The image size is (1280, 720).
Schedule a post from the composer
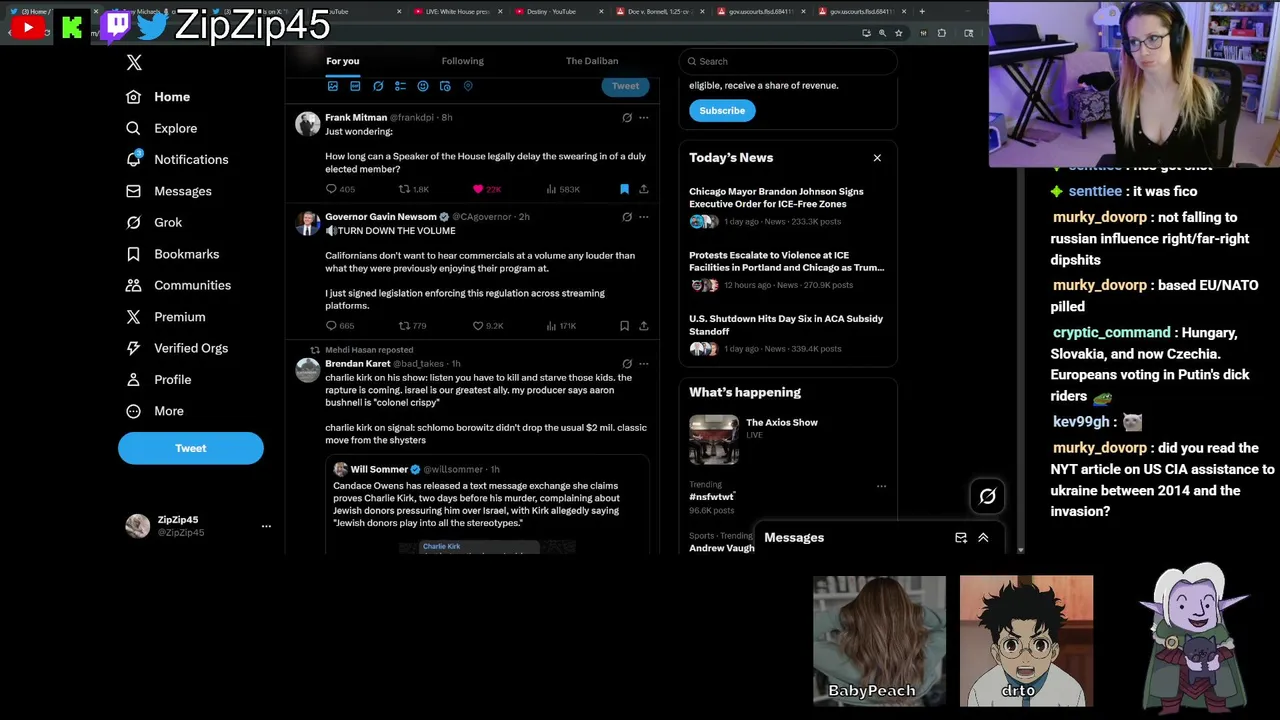coord(445,86)
